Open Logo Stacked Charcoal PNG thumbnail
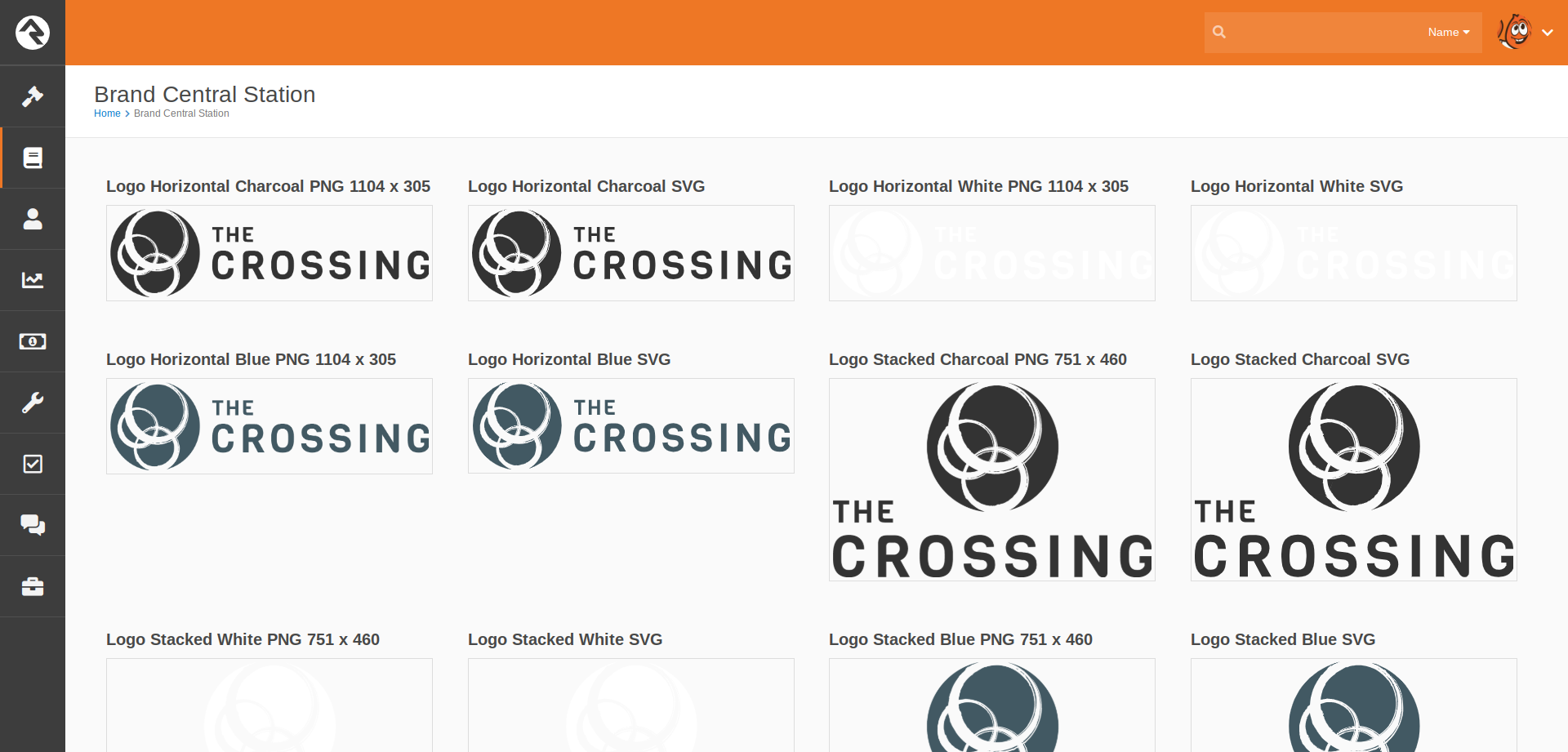The image size is (1568, 752). click(x=992, y=480)
